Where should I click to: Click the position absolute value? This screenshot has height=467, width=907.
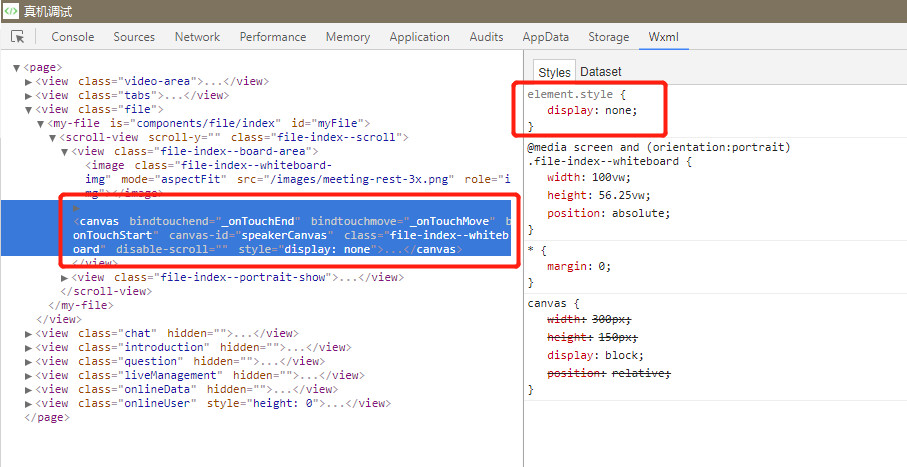point(638,213)
